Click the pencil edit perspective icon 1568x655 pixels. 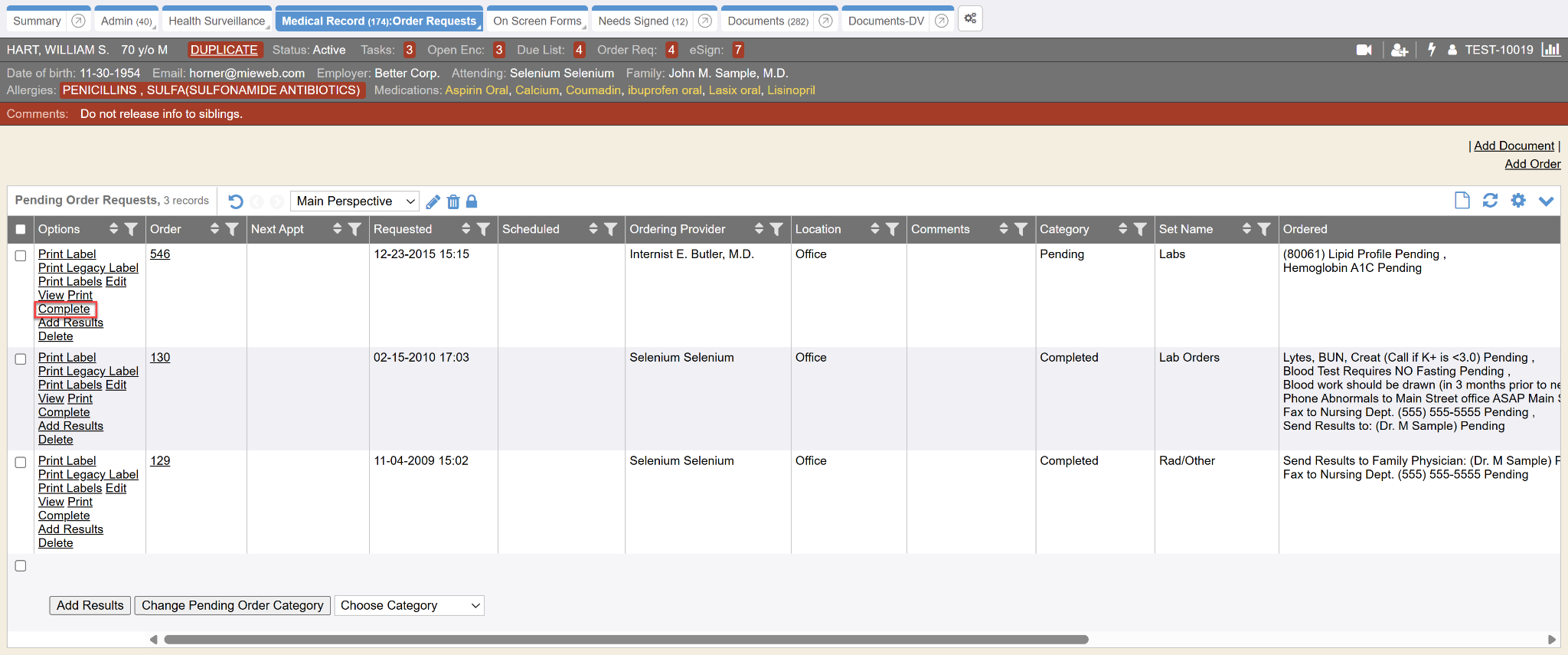(433, 201)
